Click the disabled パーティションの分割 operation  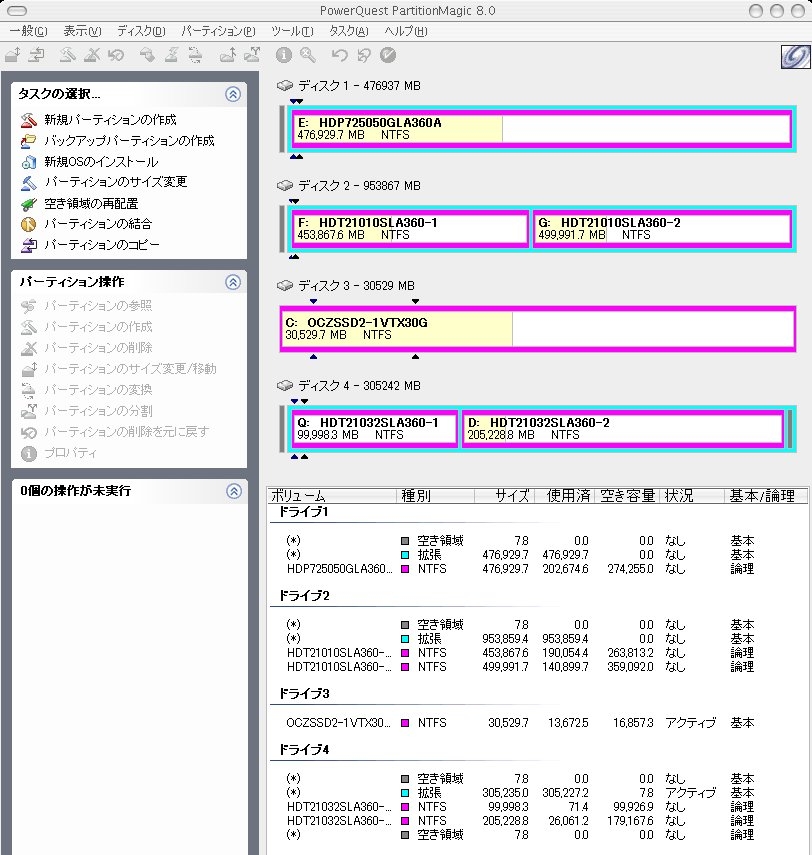98,411
